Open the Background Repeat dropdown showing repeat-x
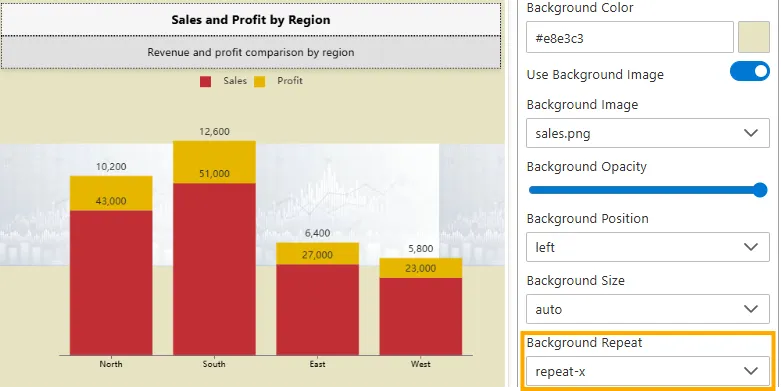 pos(648,371)
